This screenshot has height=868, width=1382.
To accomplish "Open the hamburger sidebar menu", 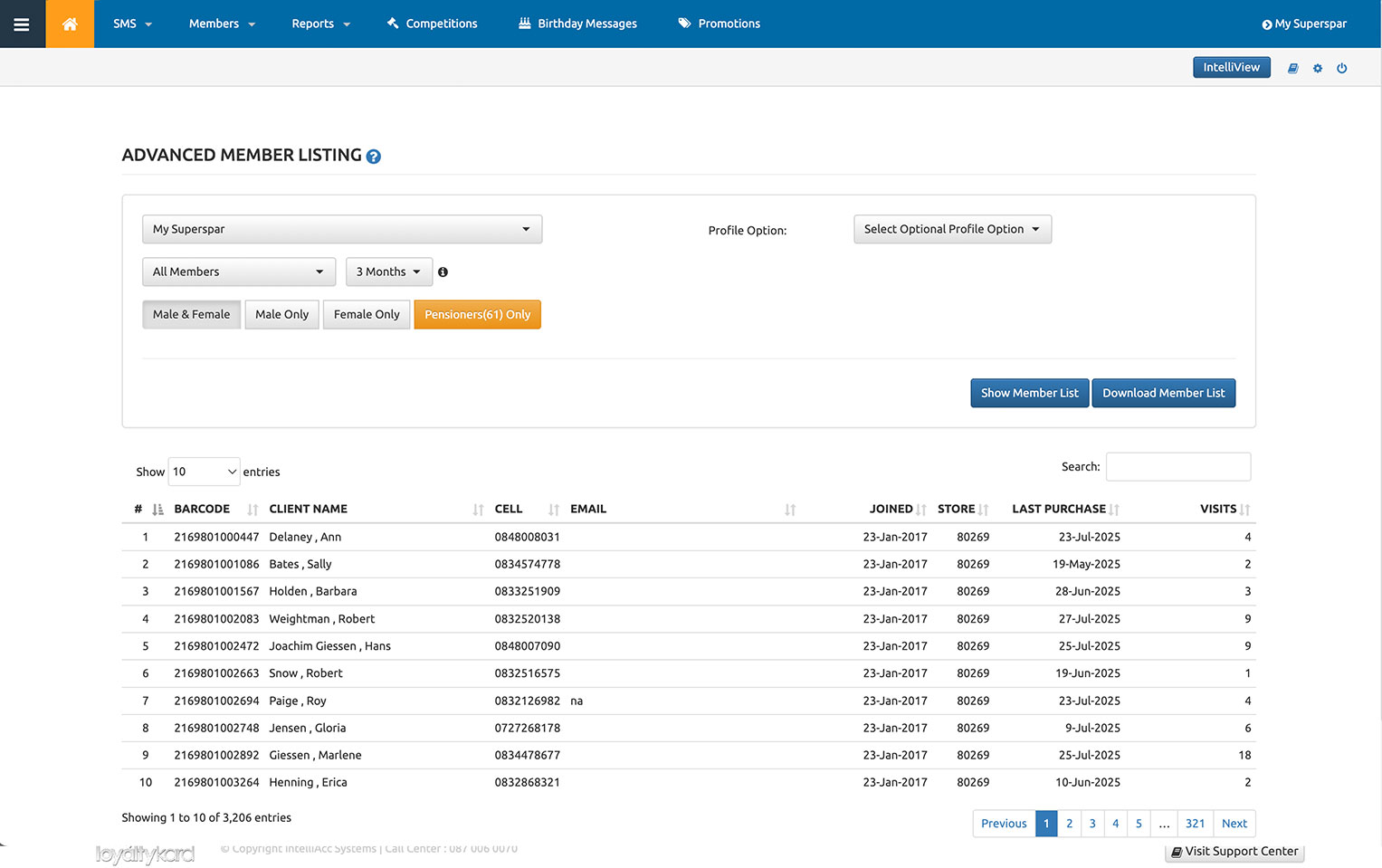I will pos(22,24).
